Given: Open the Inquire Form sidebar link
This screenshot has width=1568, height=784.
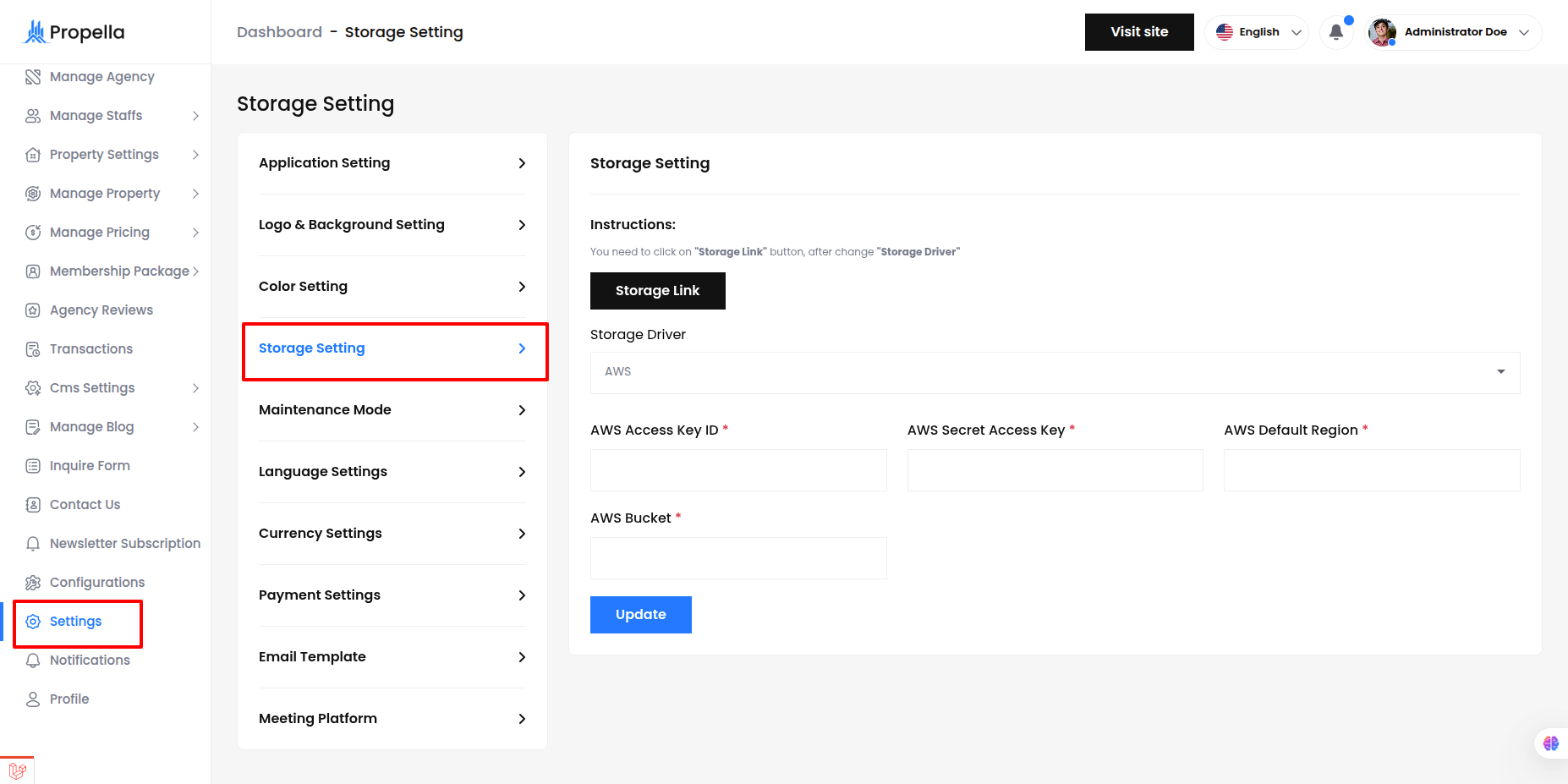Looking at the screenshot, I should point(90,466).
